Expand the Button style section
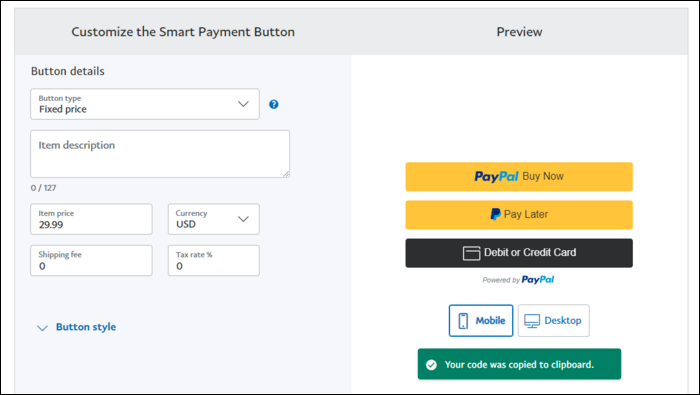The width and height of the screenshot is (700, 395). coord(76,327)
